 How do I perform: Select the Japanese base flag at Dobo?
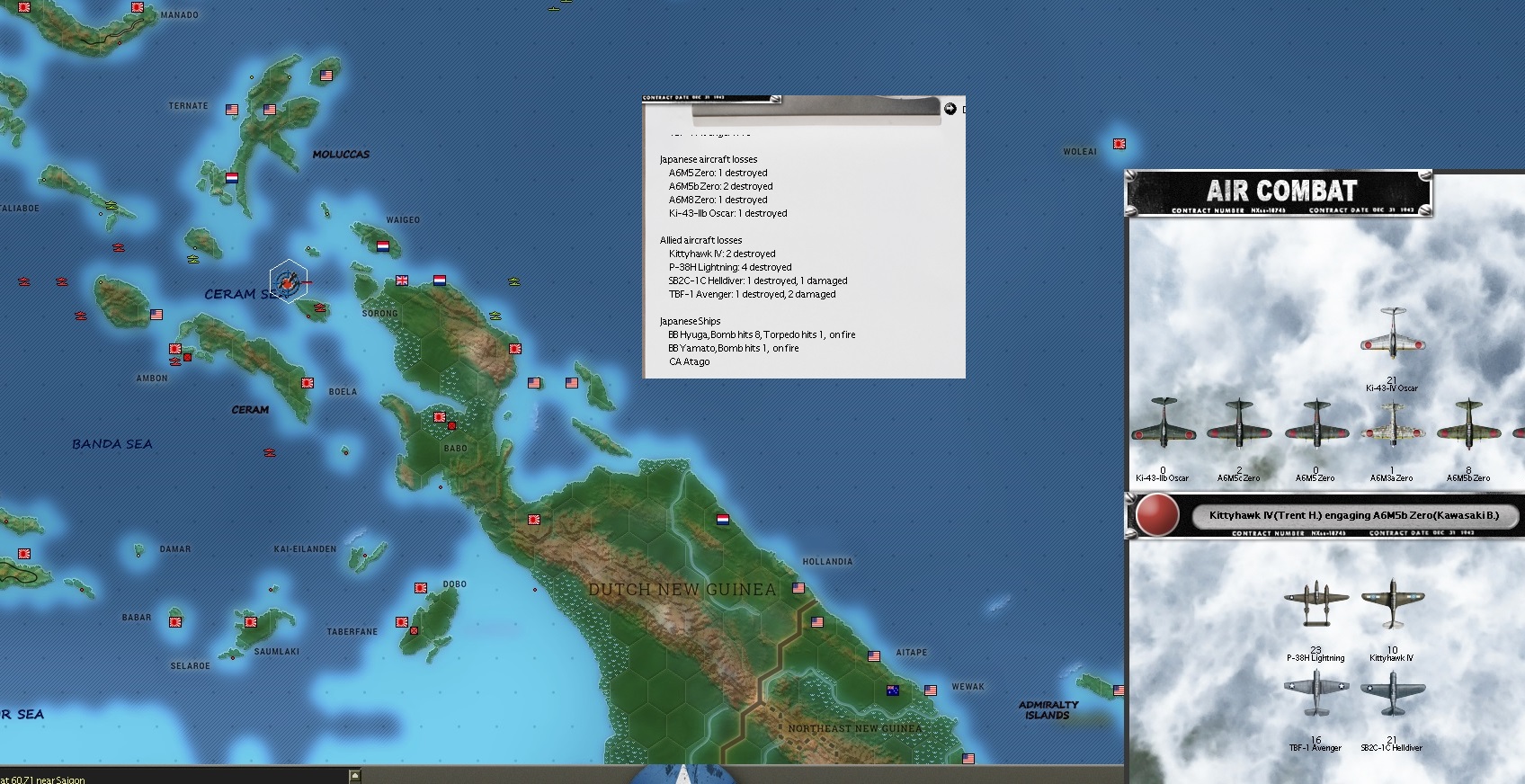pos(420,588)
